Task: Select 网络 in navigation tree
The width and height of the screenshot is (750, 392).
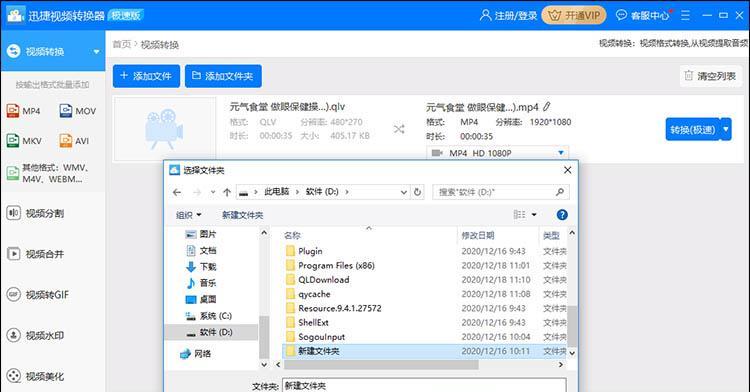Action: (196, 354)
